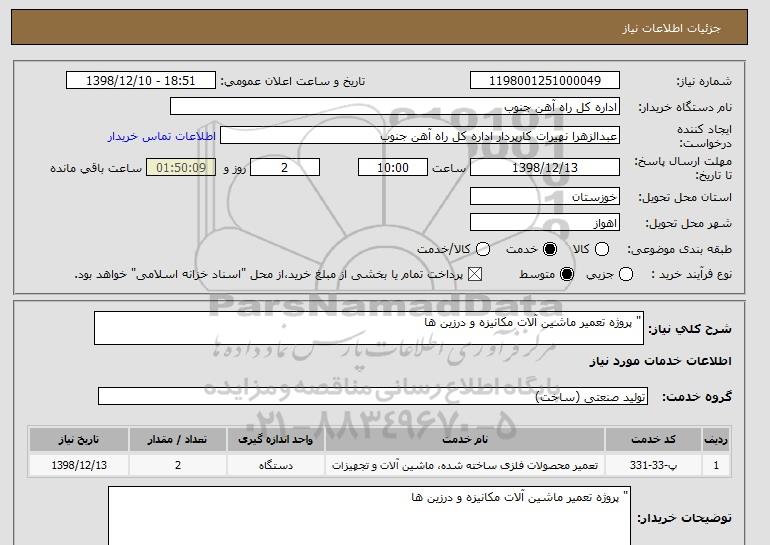Click the days remaining field showing 2
The image size is (770, 545).
coord(285,167)
